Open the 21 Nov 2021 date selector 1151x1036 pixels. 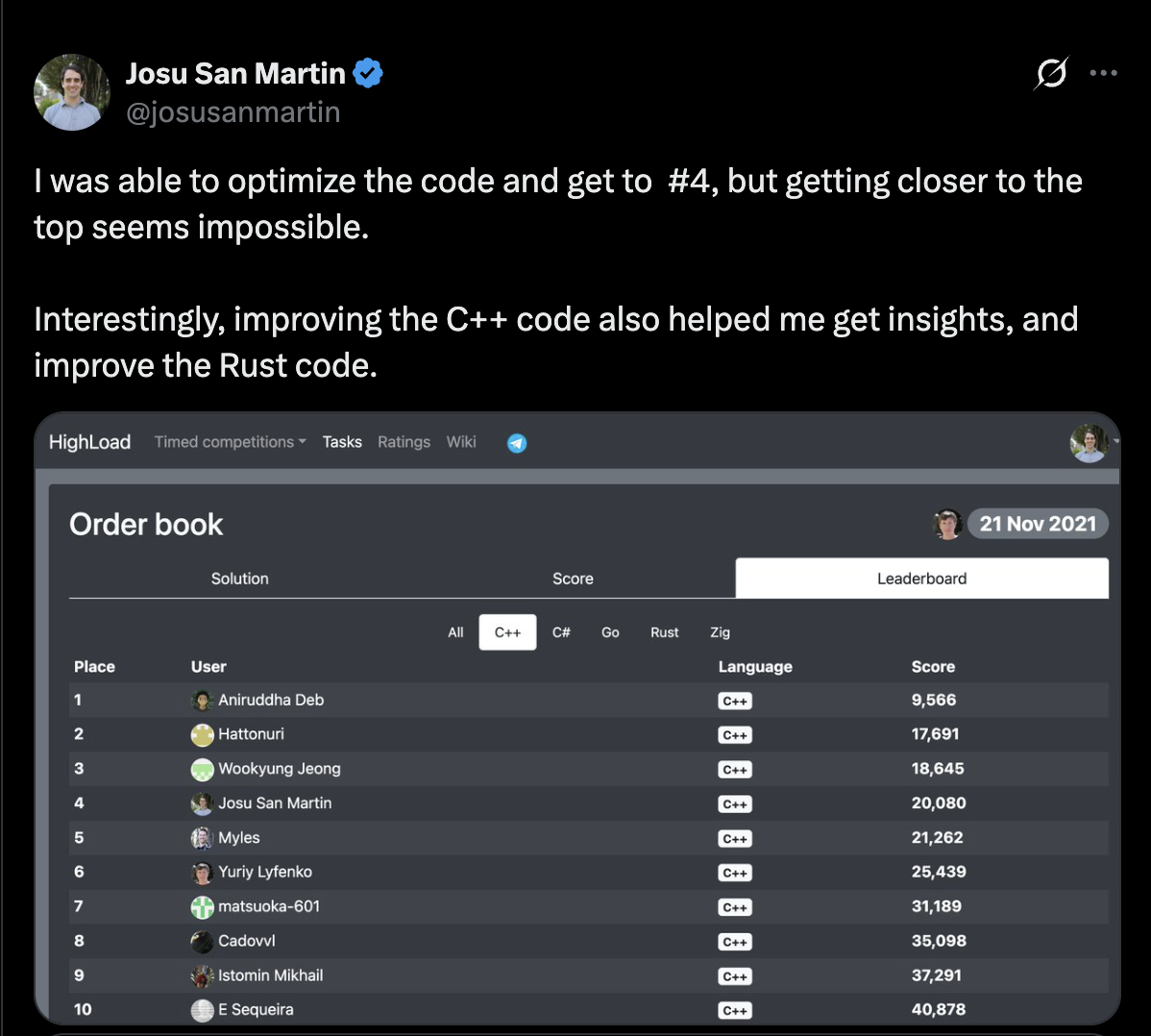click(x=1038, y=524)
